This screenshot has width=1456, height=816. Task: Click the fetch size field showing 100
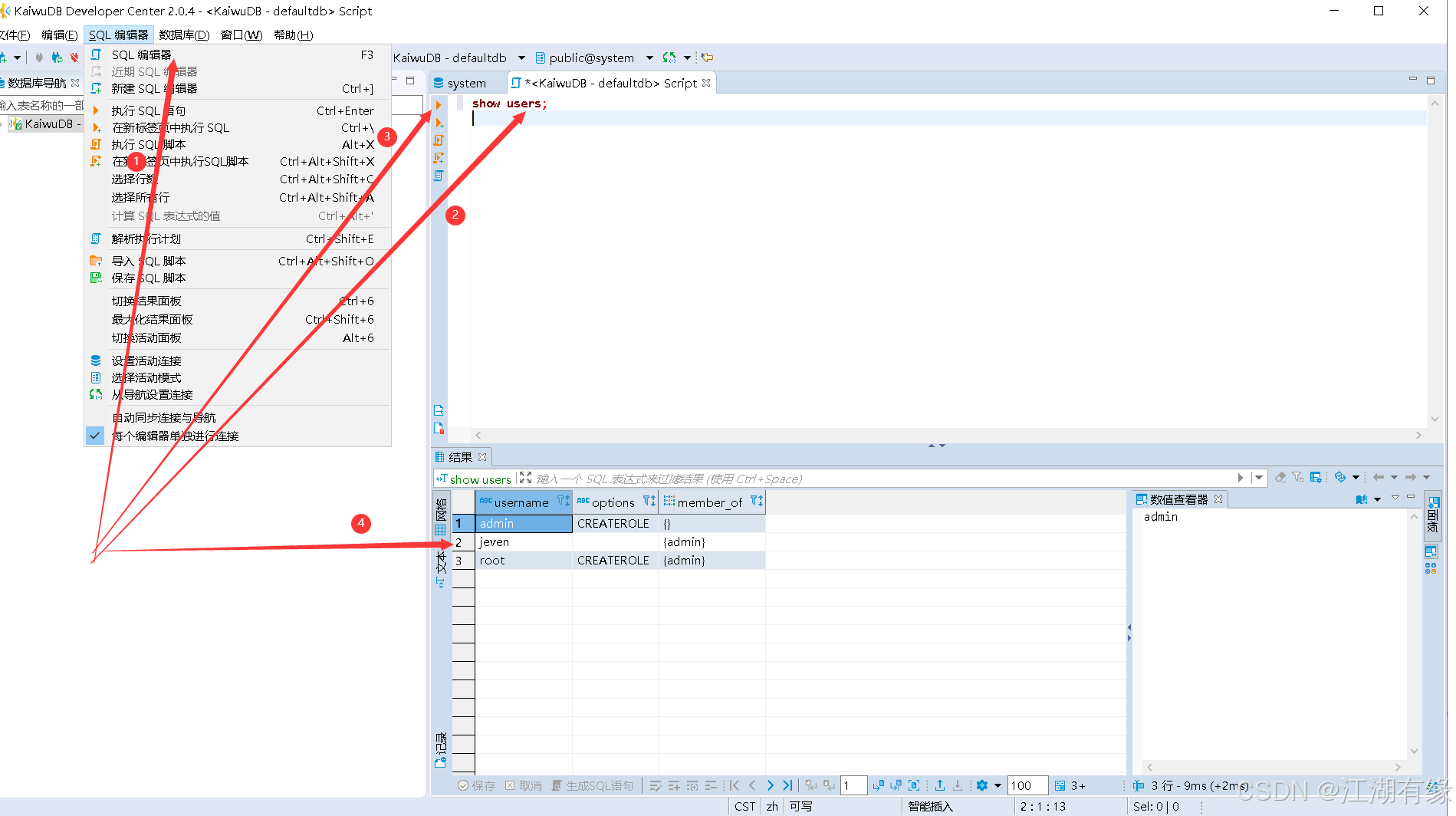coord(1027,785)
